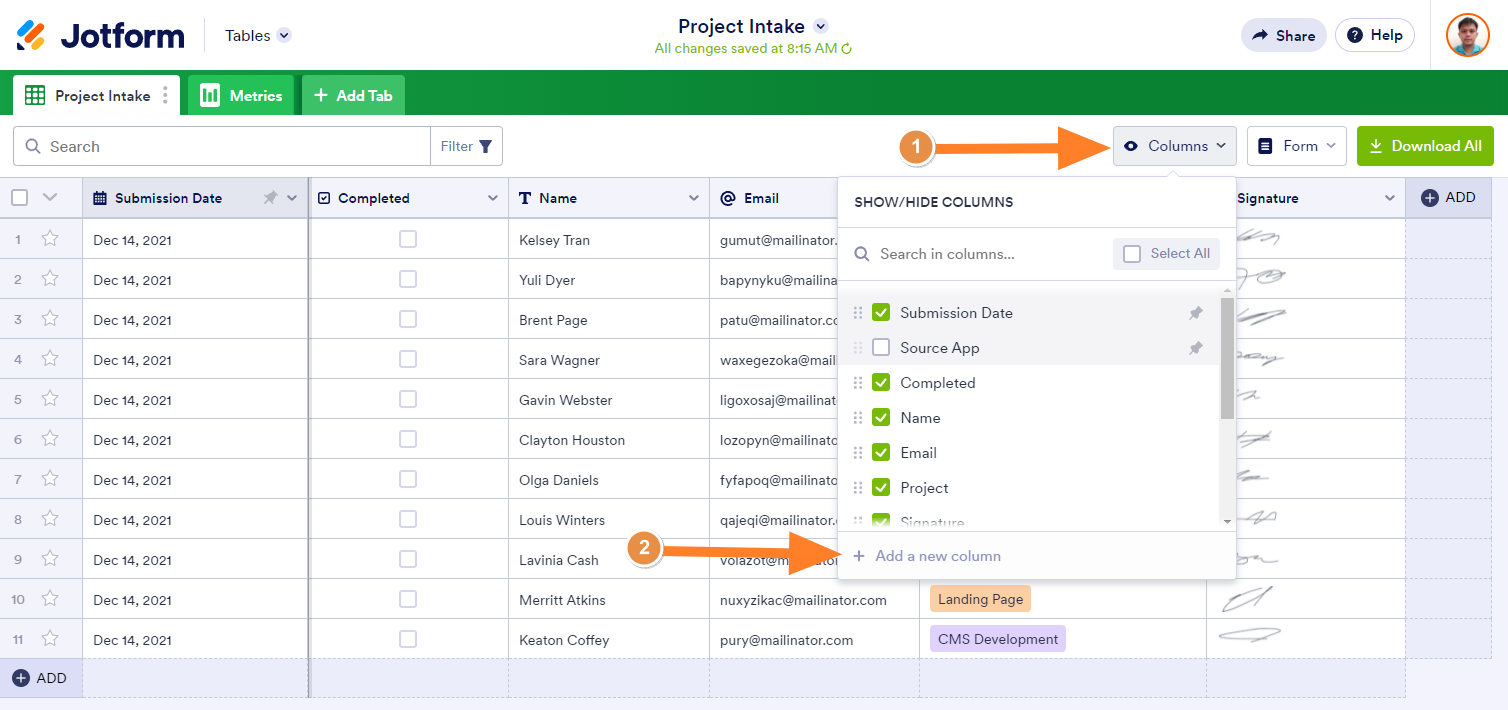Open the user profile avatar

click(1467, 35)
